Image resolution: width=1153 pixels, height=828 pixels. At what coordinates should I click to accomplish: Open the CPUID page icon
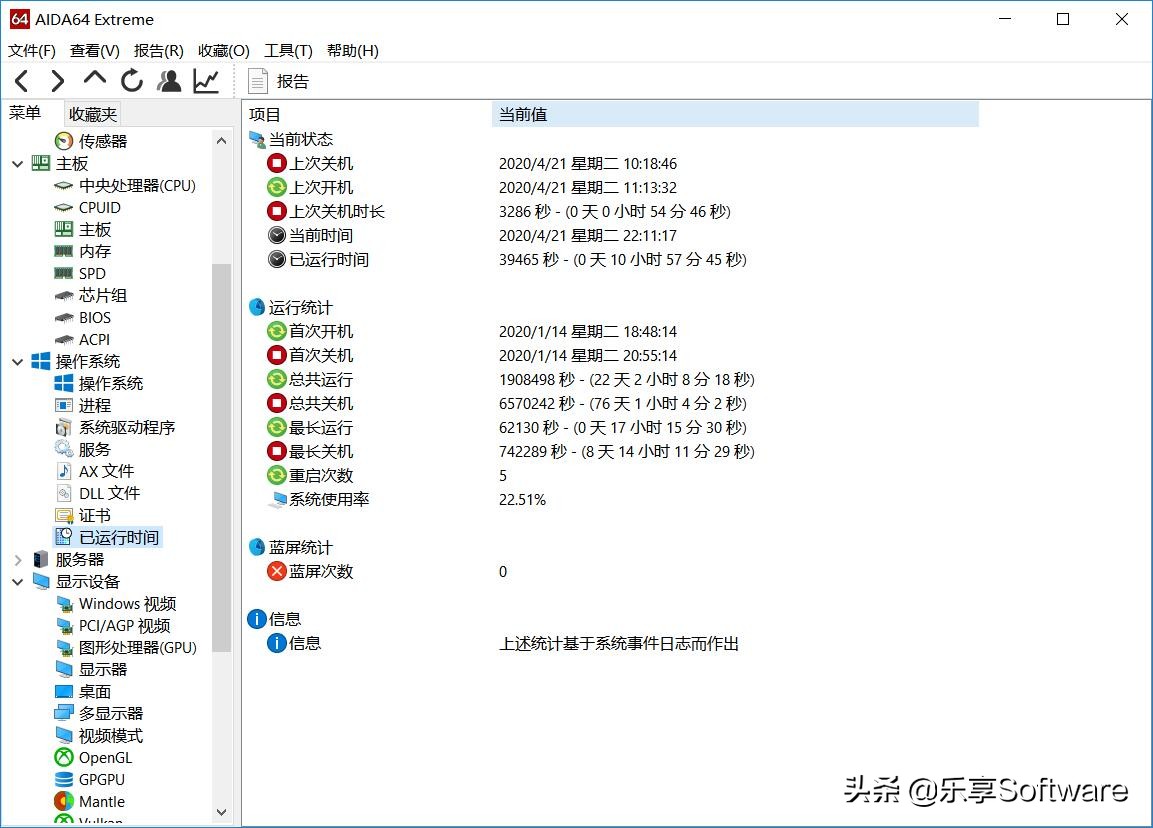(63, 207)
